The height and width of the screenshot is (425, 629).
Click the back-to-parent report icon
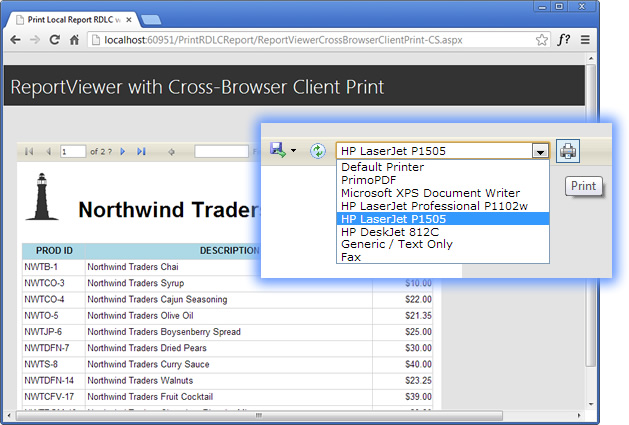(171, 152)
